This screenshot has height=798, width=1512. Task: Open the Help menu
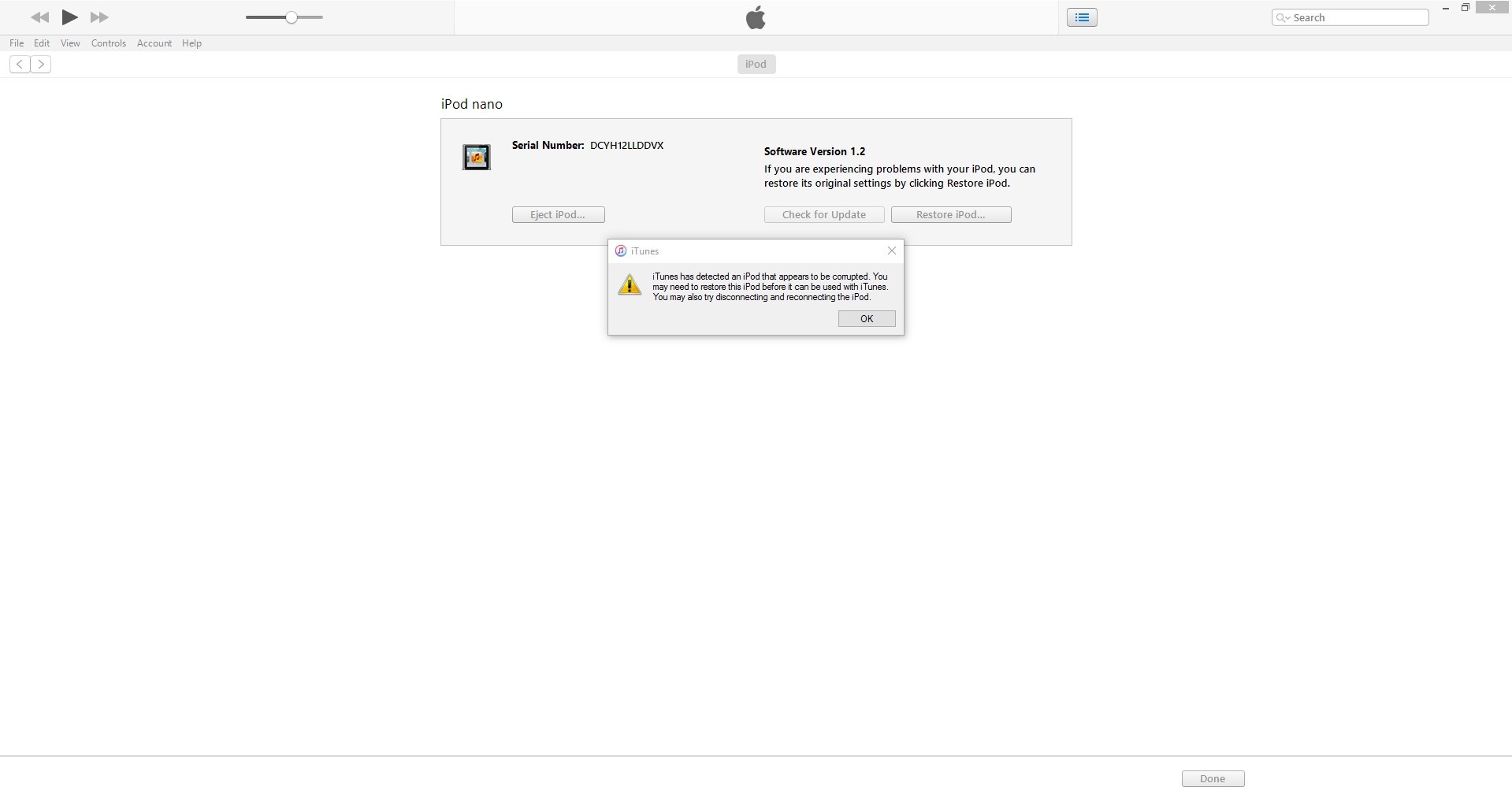click(191, 43)
